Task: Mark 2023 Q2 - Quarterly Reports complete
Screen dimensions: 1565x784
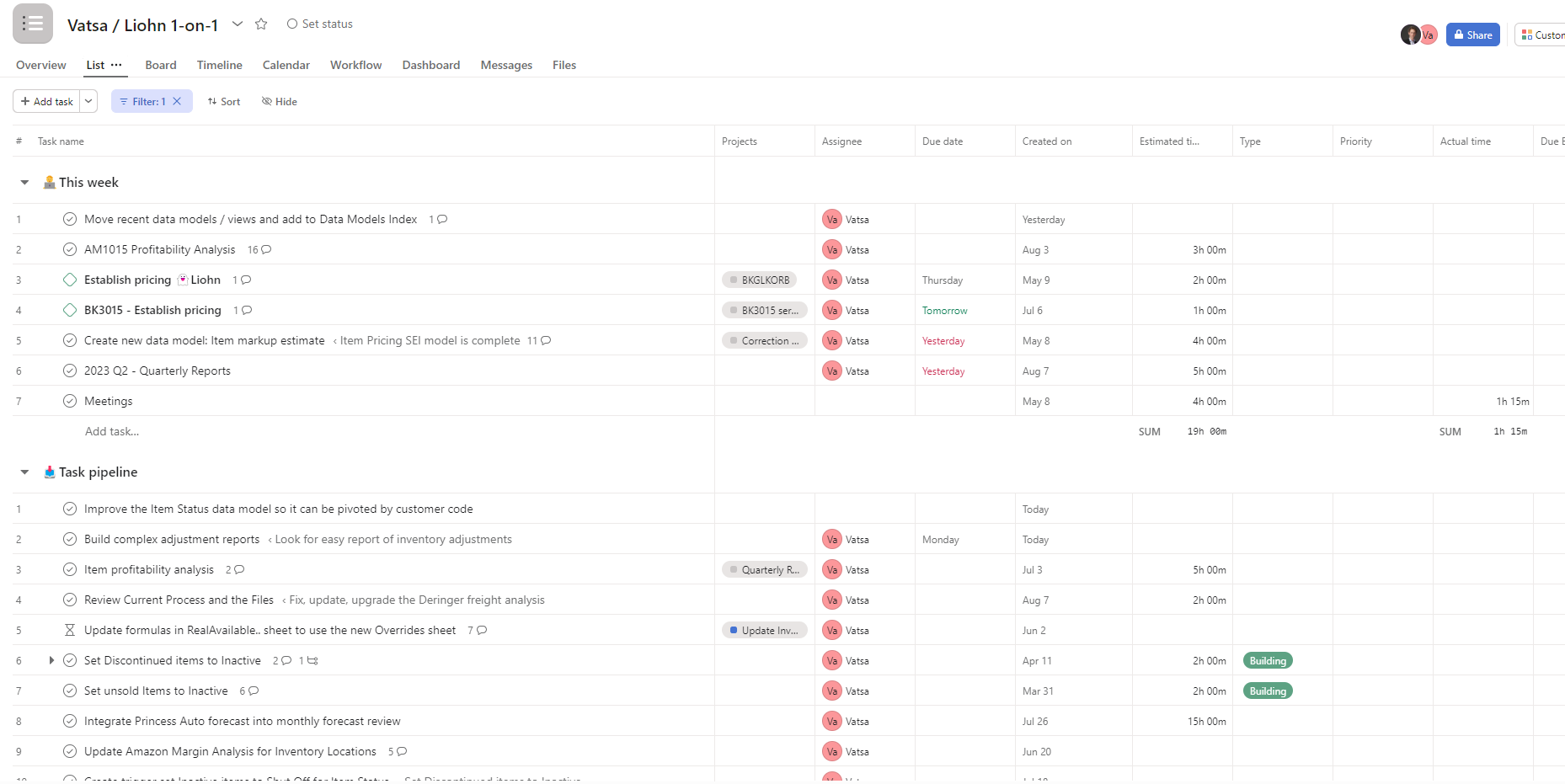Action: coord(69,371)
